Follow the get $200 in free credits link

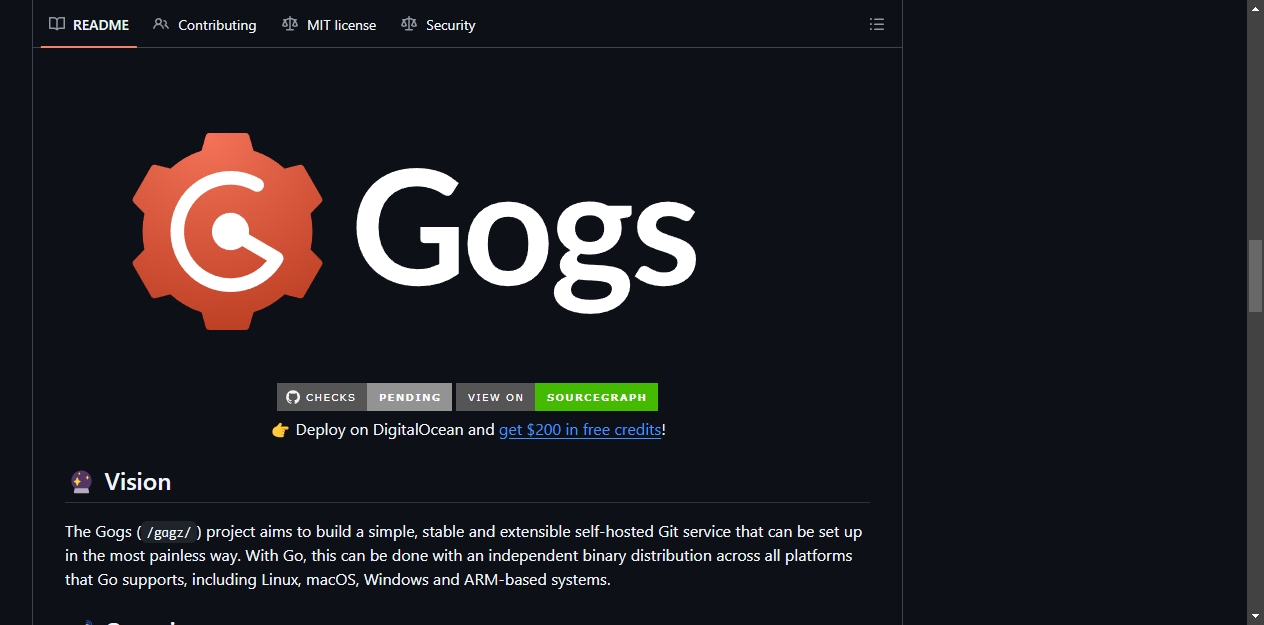pyautogui.click(x=580, y=430)
